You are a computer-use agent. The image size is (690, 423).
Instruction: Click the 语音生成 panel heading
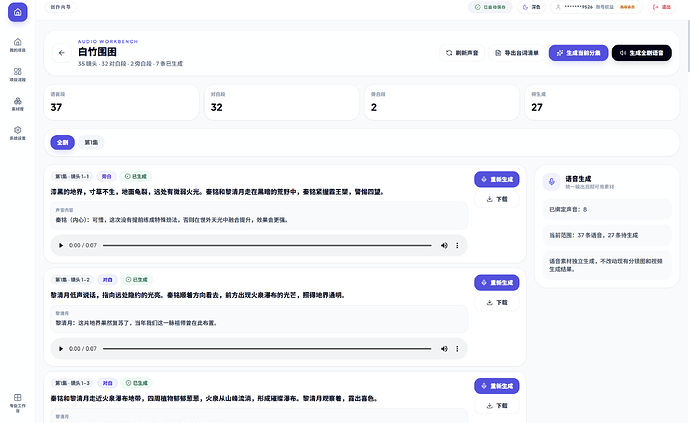578,179
